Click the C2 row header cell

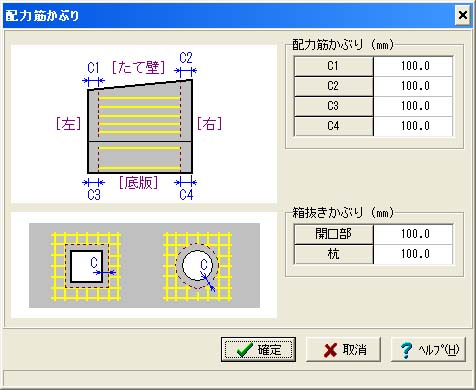point(333,86)
